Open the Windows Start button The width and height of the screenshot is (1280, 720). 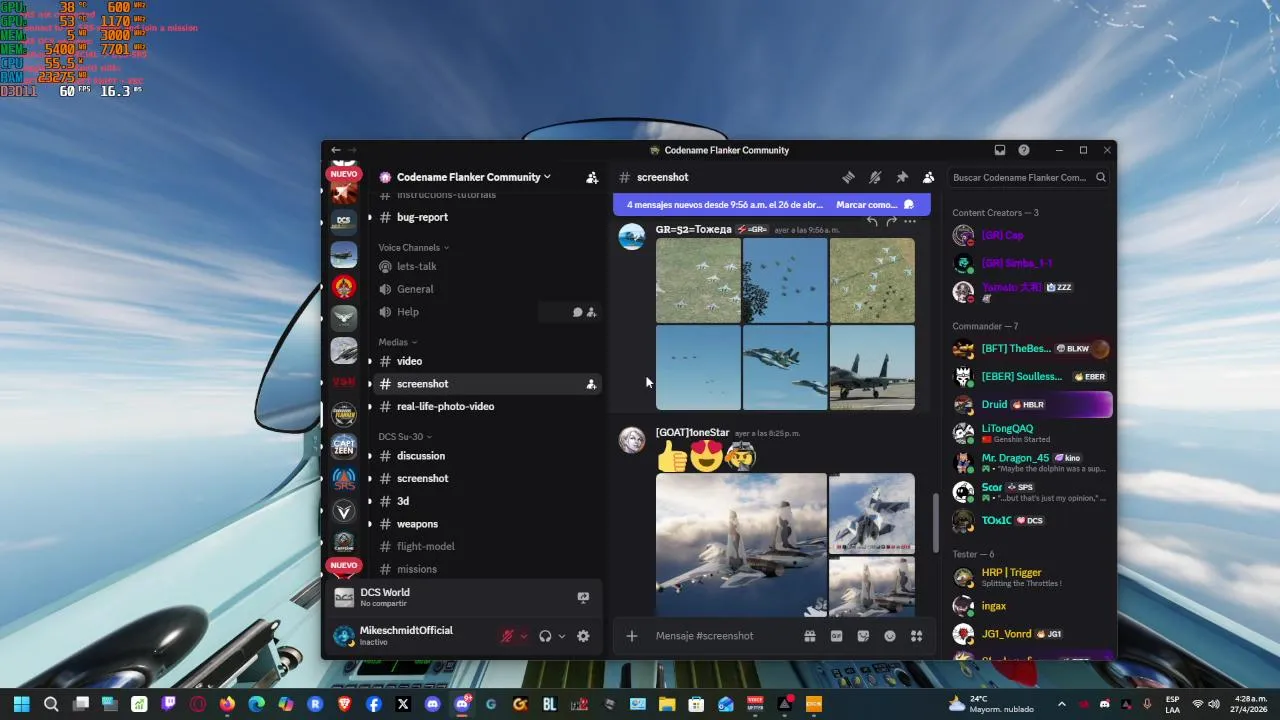click(x=21, y=704)
